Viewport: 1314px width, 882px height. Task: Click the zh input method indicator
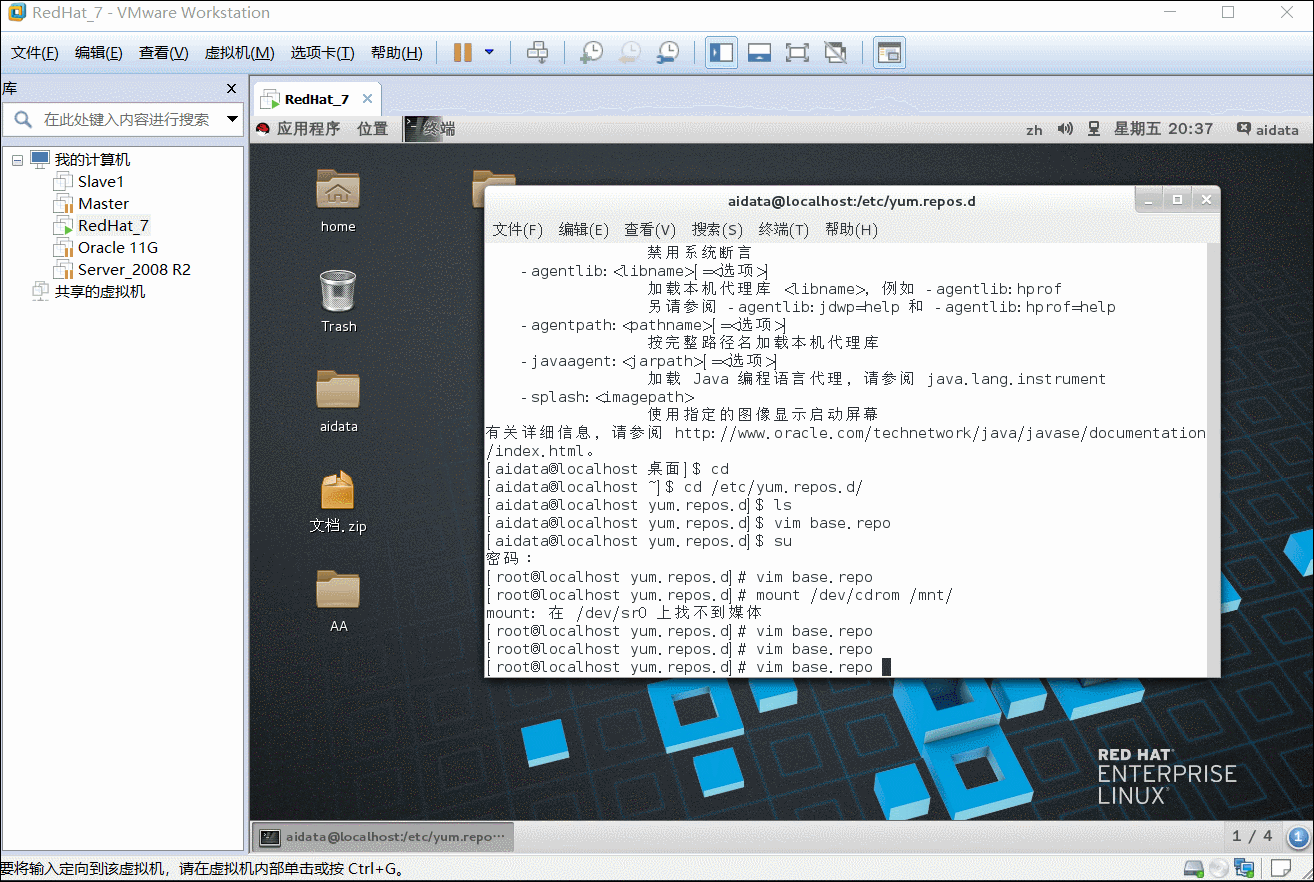[1034, 130]
